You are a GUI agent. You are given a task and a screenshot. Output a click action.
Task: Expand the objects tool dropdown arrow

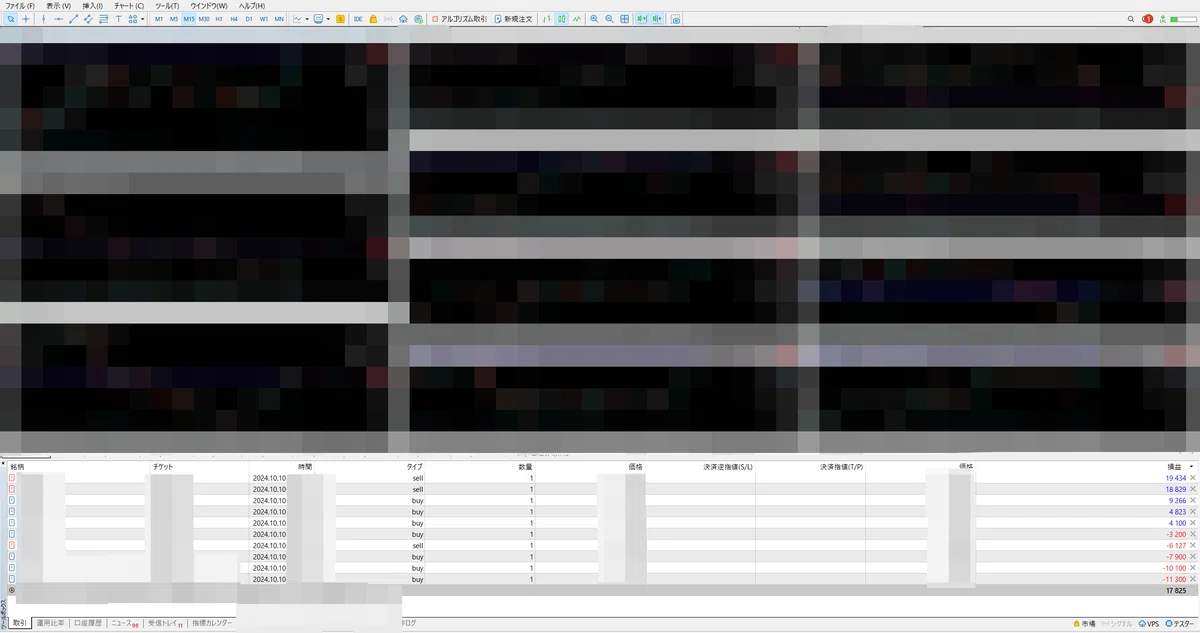[x=143, y=19]
